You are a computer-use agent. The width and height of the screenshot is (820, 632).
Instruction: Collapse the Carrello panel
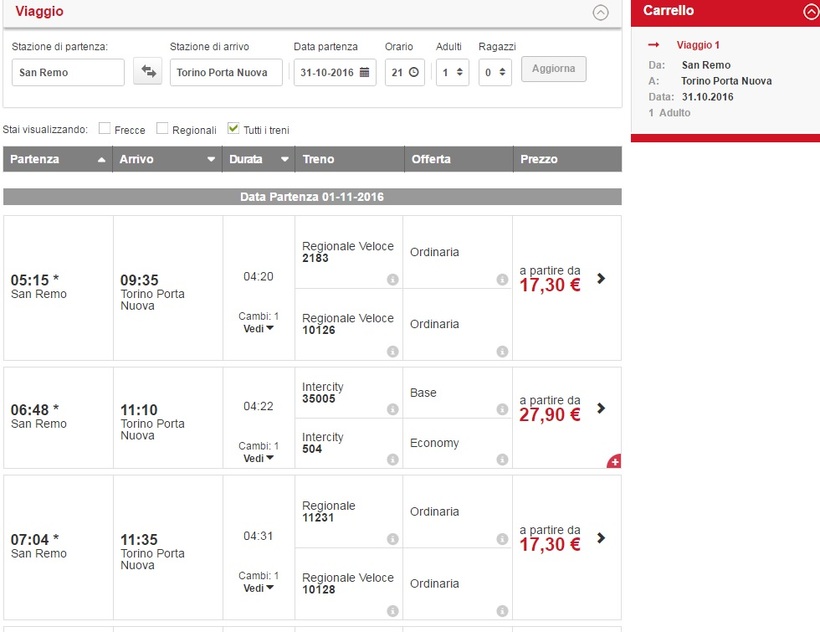pyautogui.click(x=811, y=12)
